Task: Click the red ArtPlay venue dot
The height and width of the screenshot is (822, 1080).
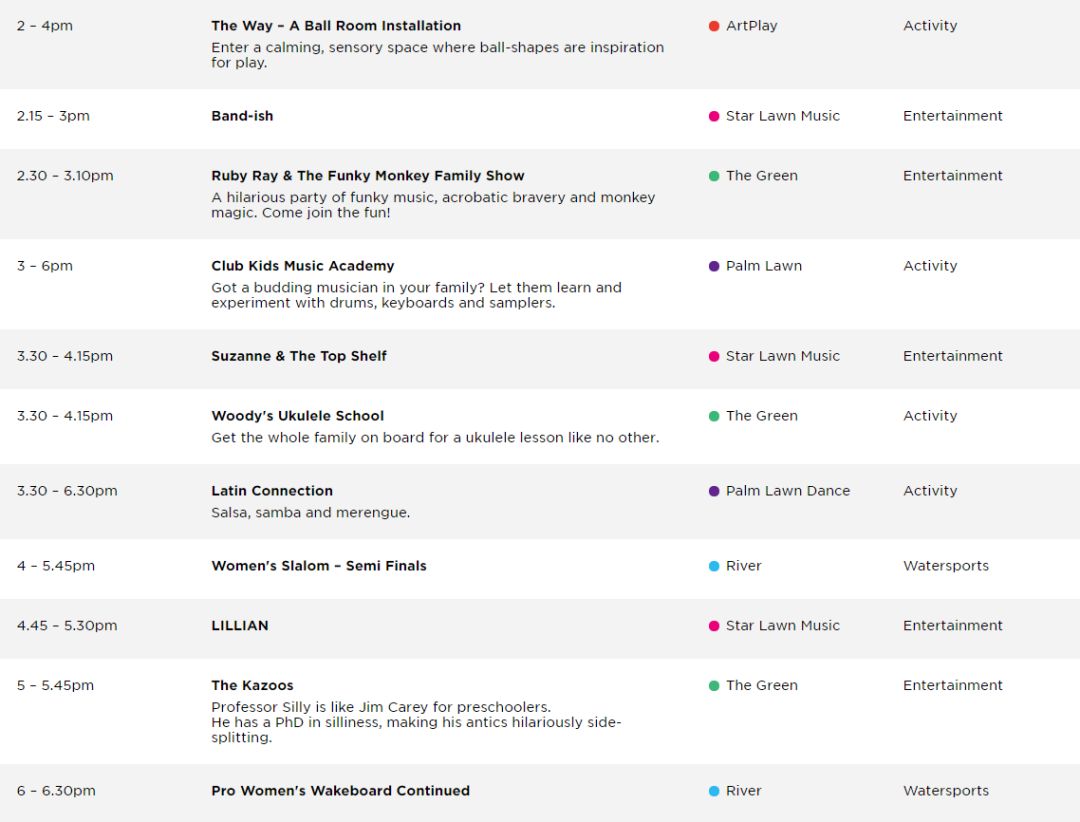Action: coord(714,26)
